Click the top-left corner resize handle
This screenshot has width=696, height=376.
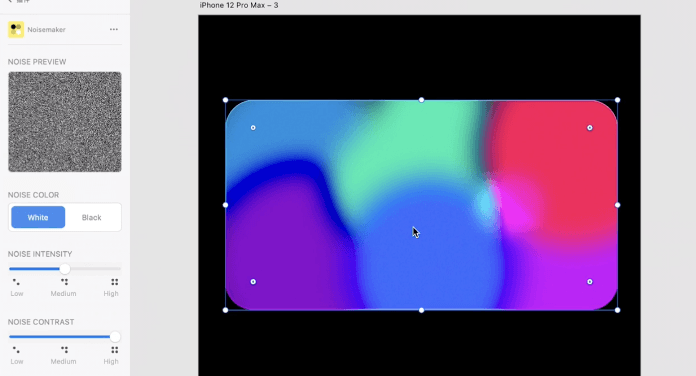click(x=225, y=100)
